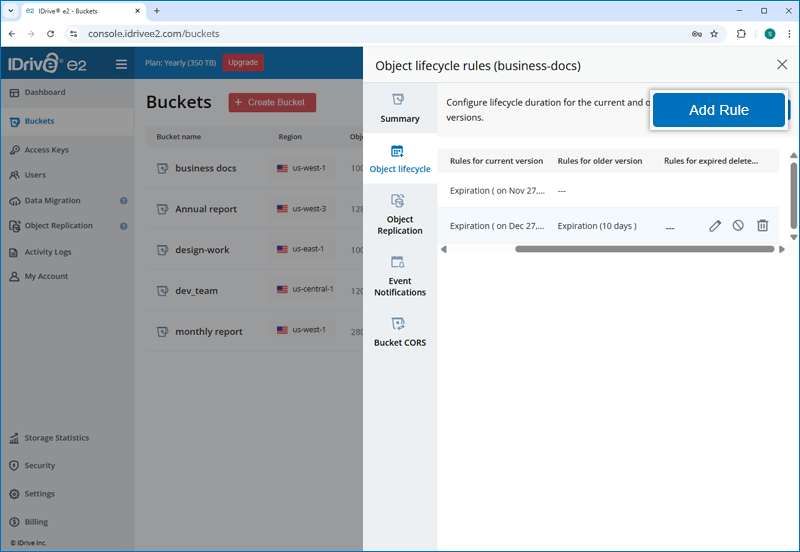Viewport: 800px width, 552px height.
Task: Click the Upgrade plan button
Action: pos(243,63)
